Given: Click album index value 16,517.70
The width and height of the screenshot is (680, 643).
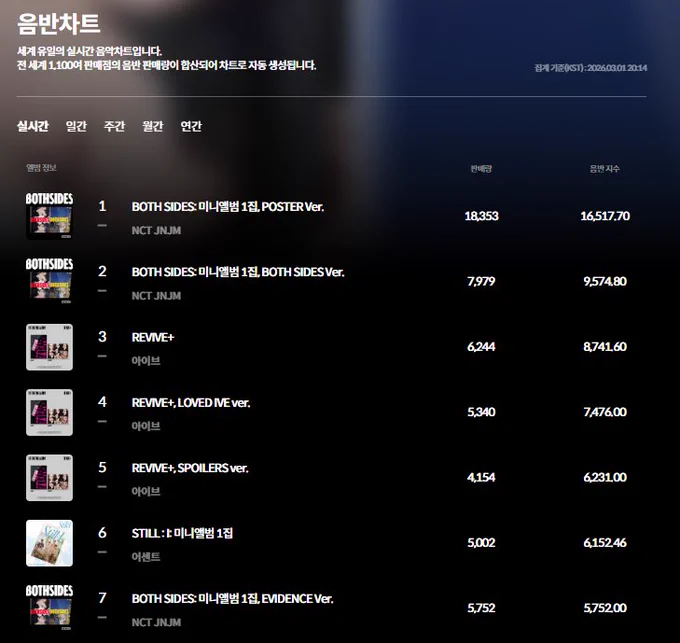Looking at the screenshot, I should click(x=605, y=216).
